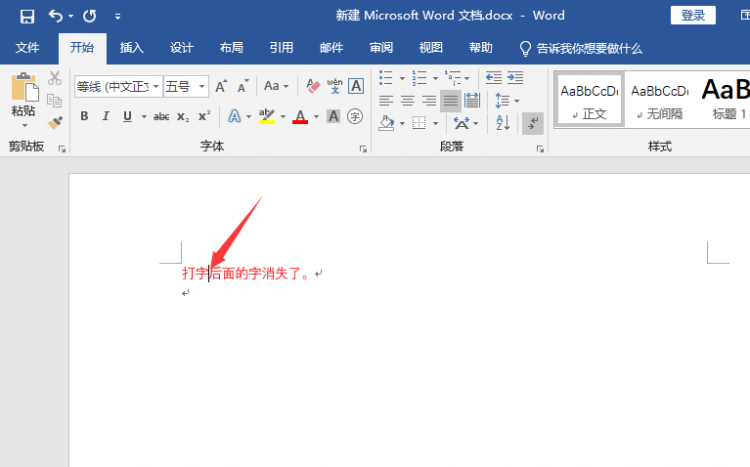Open paragraph shading paint bucket
The image size is (750, 467).
point(386,123)
